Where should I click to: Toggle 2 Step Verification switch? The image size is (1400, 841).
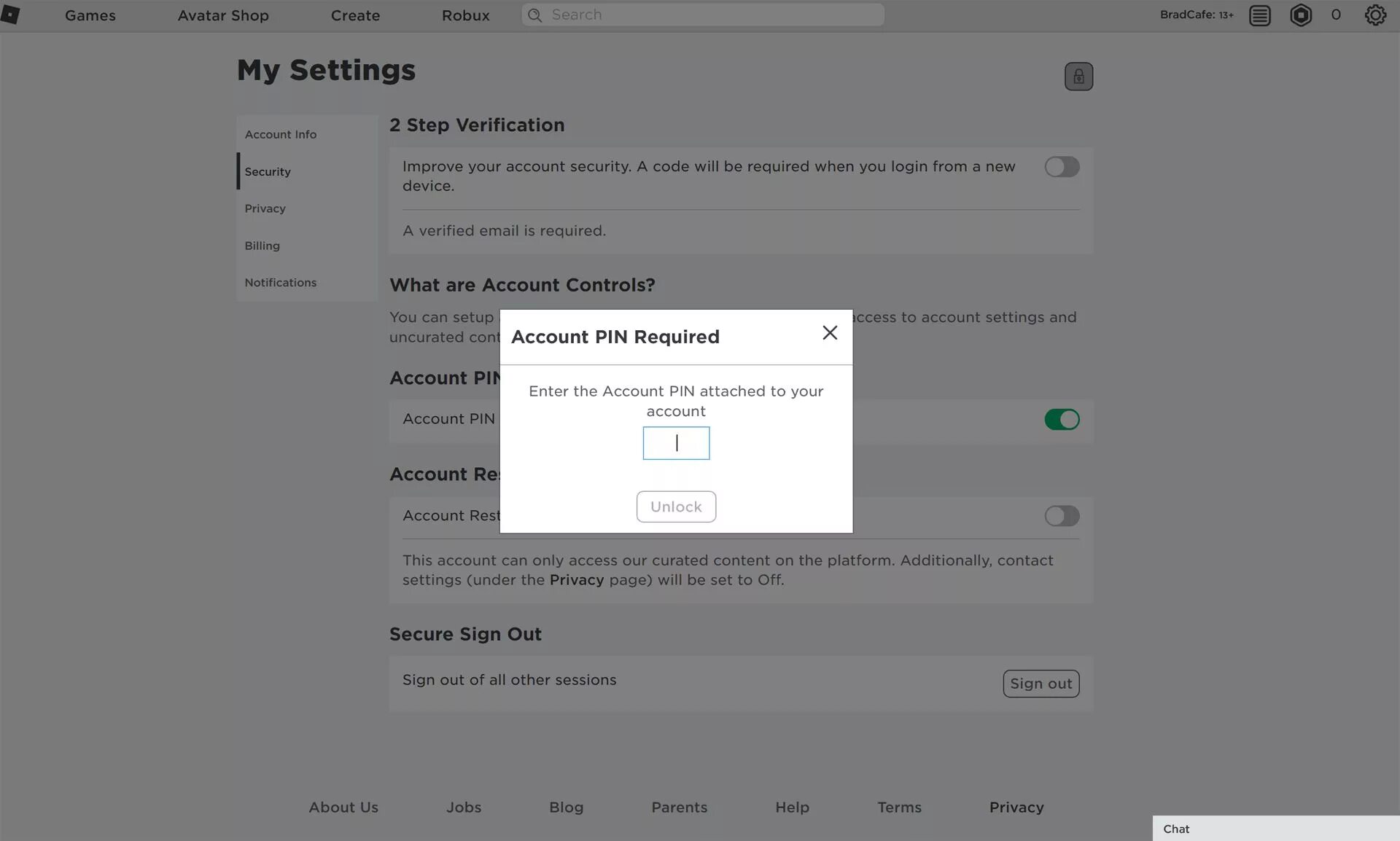[1061, 167]
